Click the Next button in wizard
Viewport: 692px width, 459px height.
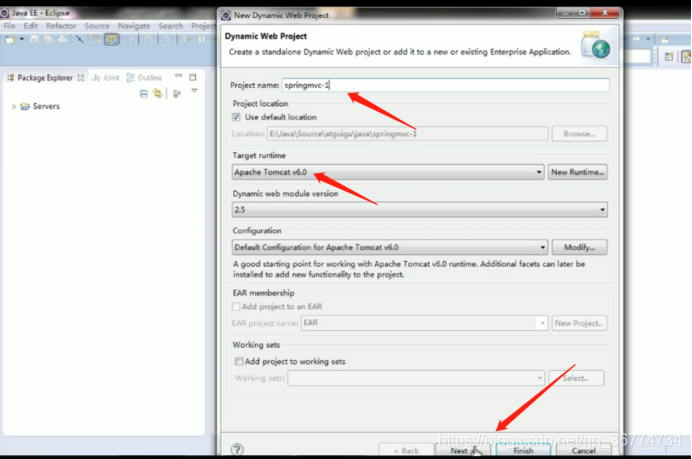[x=462, y=450]
